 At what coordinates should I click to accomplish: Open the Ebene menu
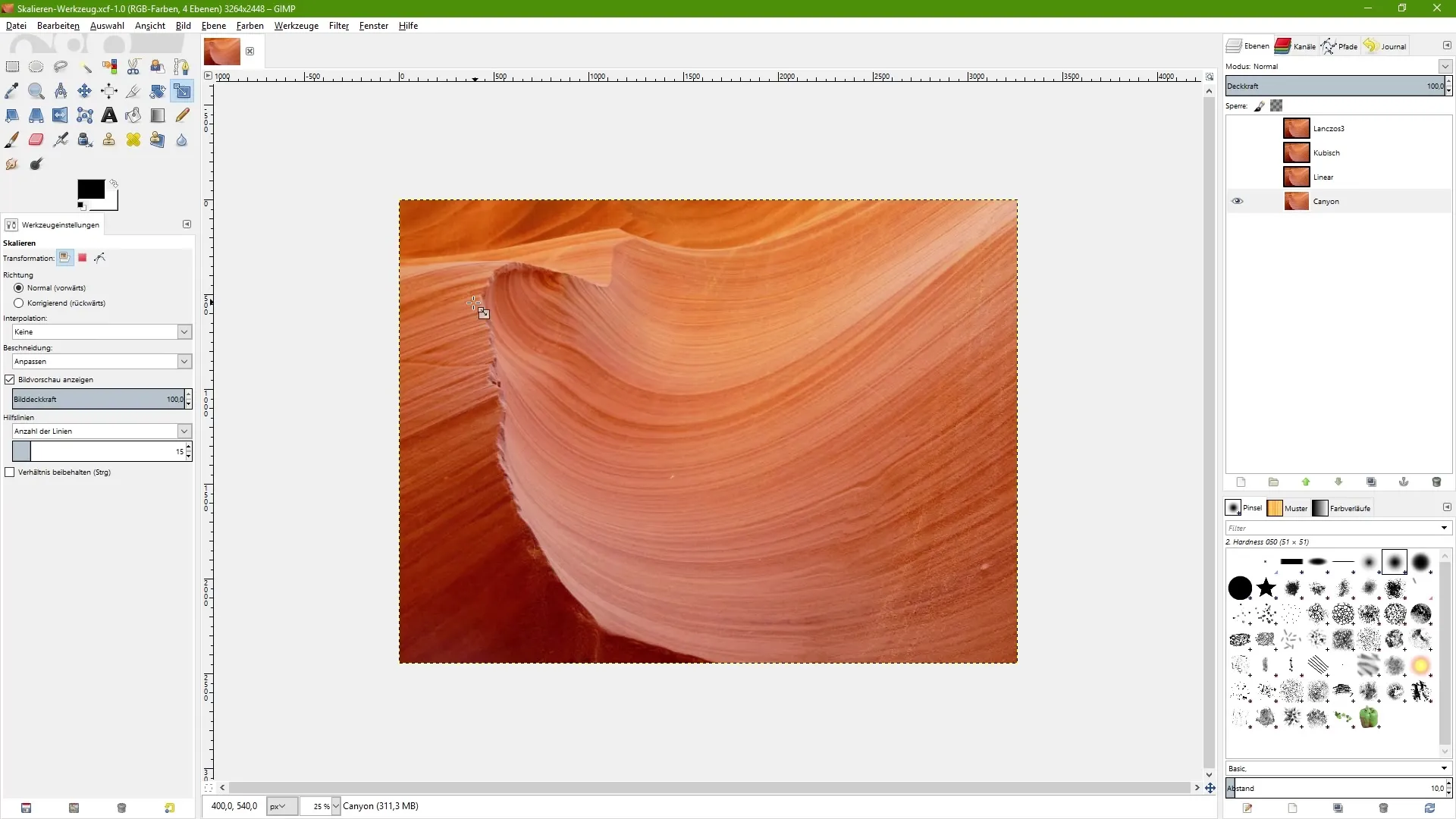(x=214, y=26)
